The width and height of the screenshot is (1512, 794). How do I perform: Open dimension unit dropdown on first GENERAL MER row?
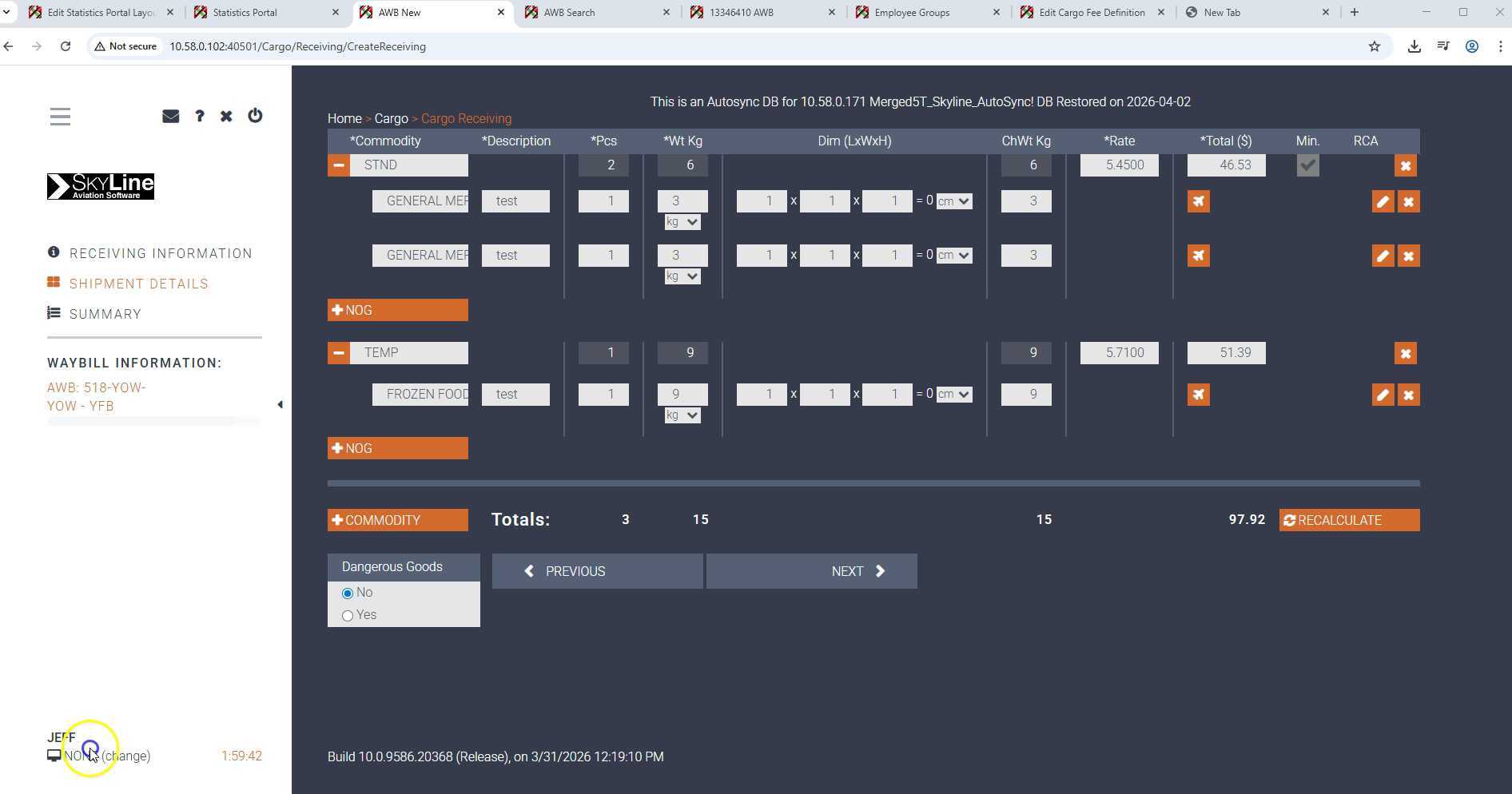tap(954, 201)
